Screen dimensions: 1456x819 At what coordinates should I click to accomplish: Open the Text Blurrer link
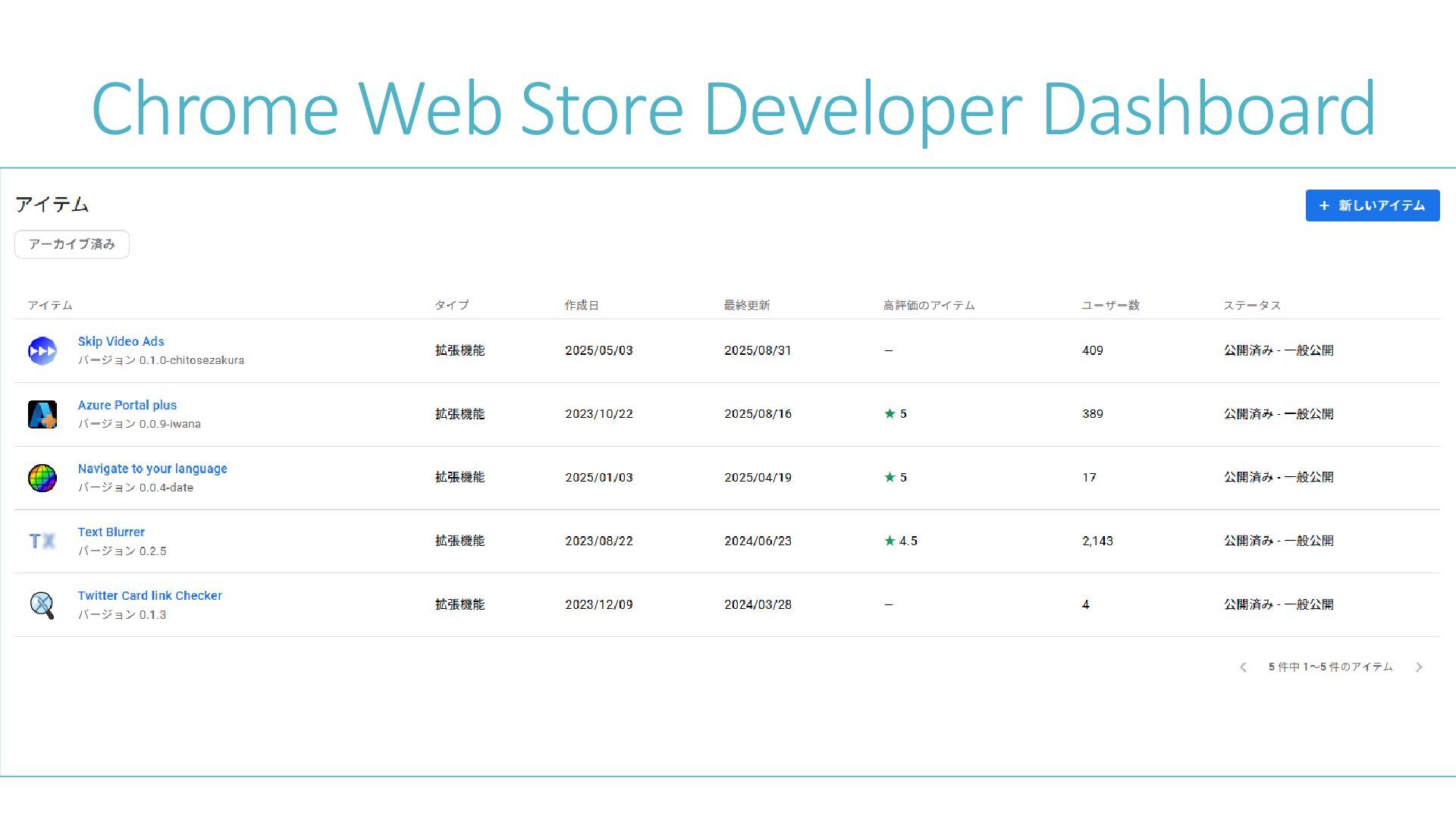pyautogui.click(x=111, y=532)
